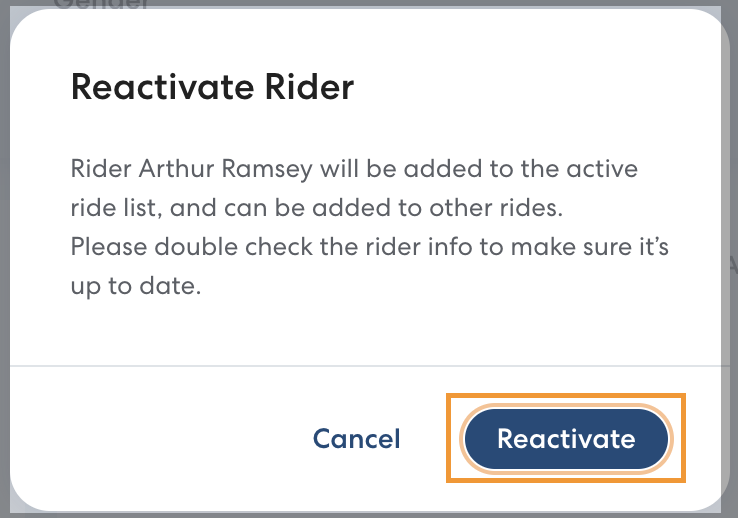This screenshot has width=738, height=518.
Task: Confirm reactivating rider Arthur Ramsey
Action: point(566,438)
